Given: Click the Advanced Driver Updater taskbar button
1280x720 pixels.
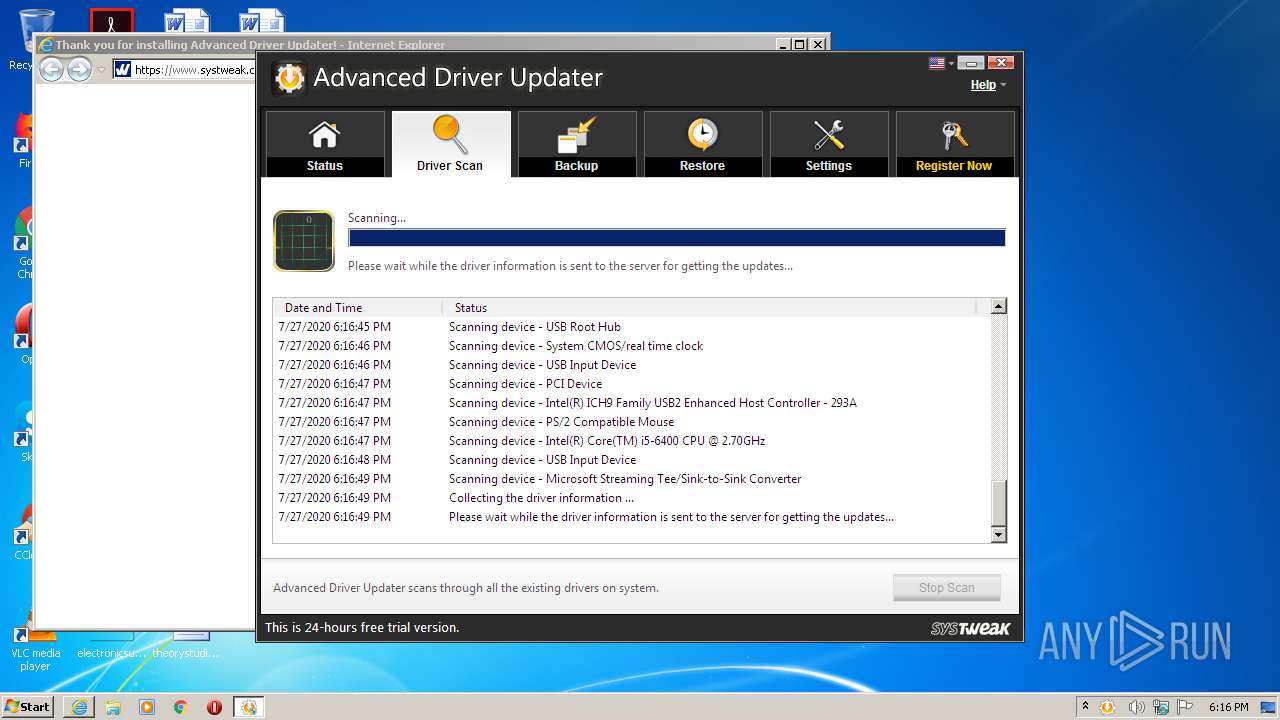Looking at the screenshot, I should point(249,707).
